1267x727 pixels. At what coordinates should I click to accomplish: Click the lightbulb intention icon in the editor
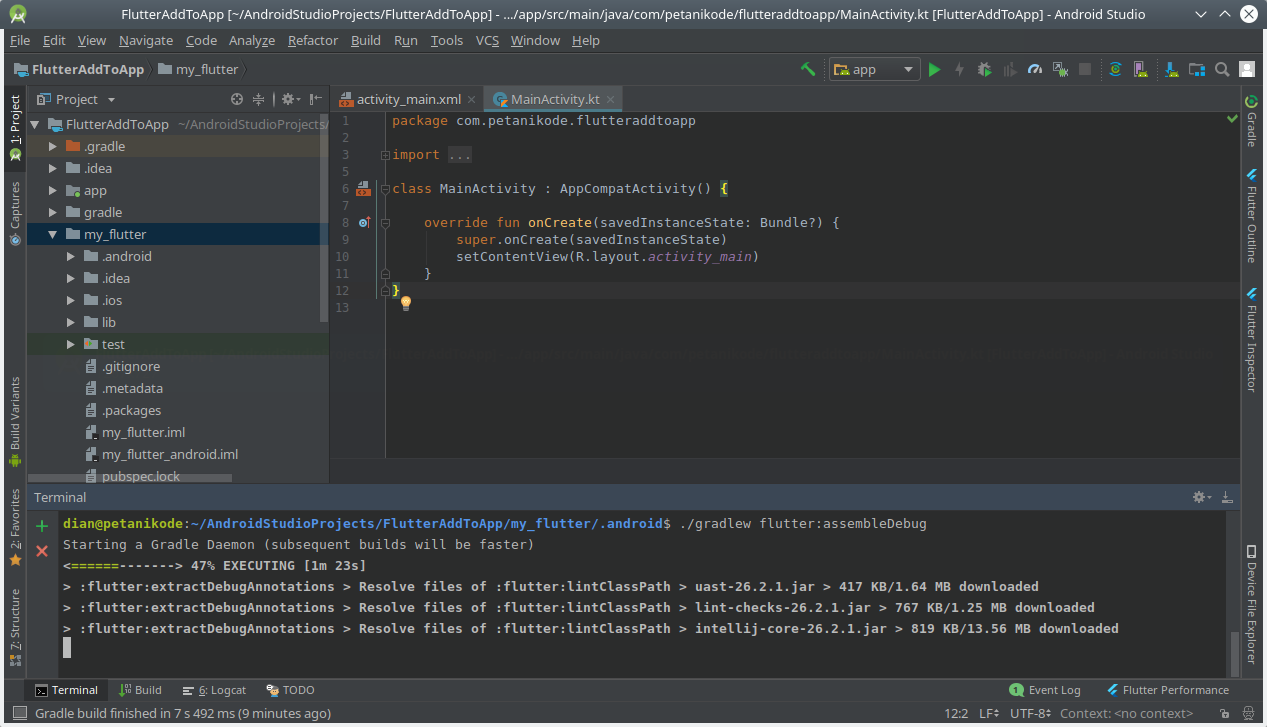(x=405, y=302)
